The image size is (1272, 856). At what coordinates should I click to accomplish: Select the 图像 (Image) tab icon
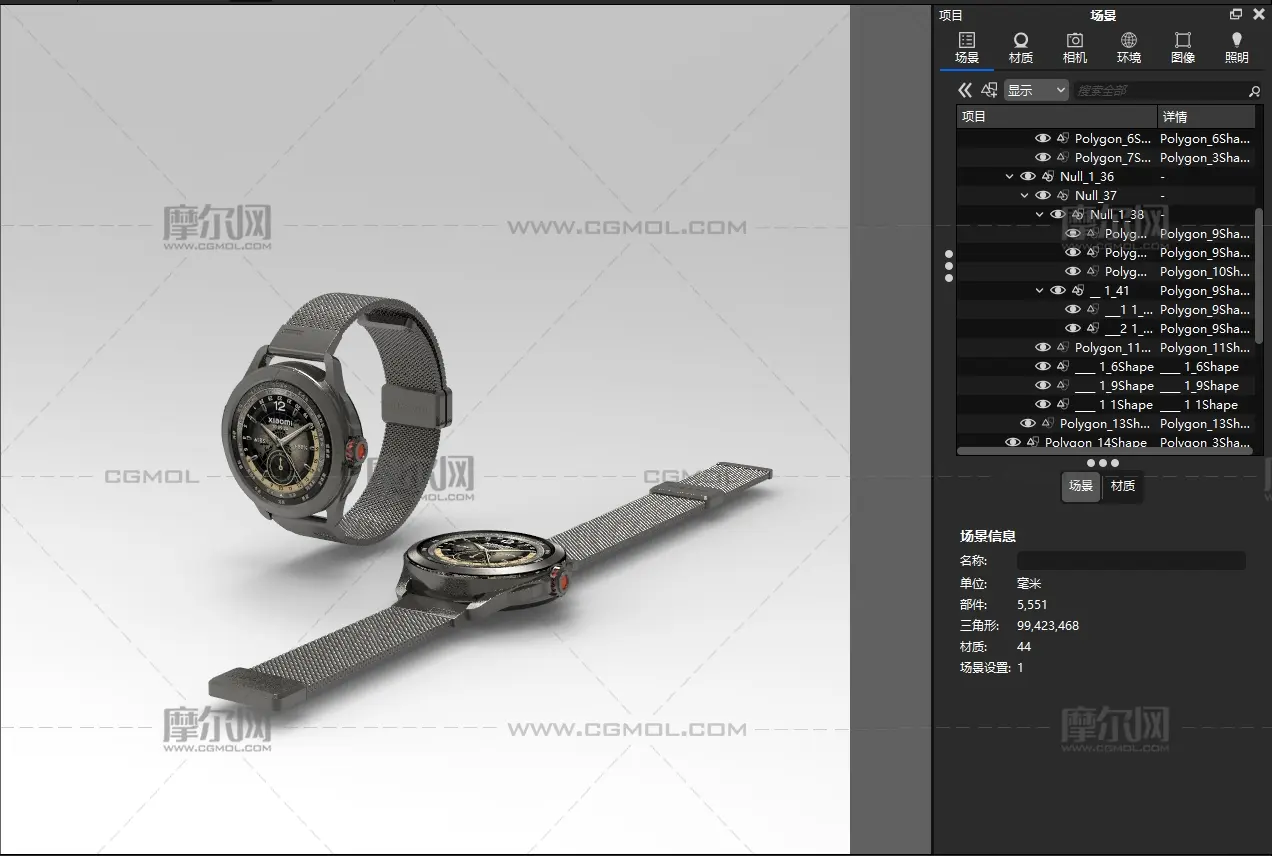pyautogui.click(x=1183, y=47)
